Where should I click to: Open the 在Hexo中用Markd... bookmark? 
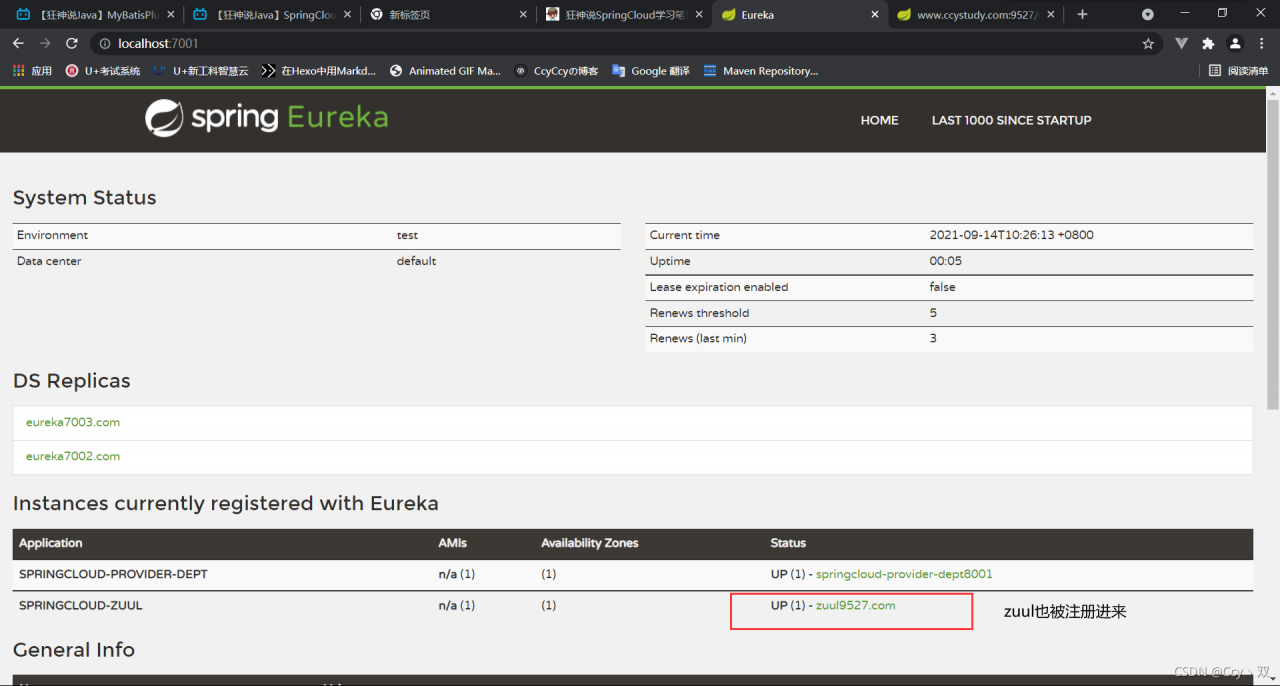(x=318, y=71)
